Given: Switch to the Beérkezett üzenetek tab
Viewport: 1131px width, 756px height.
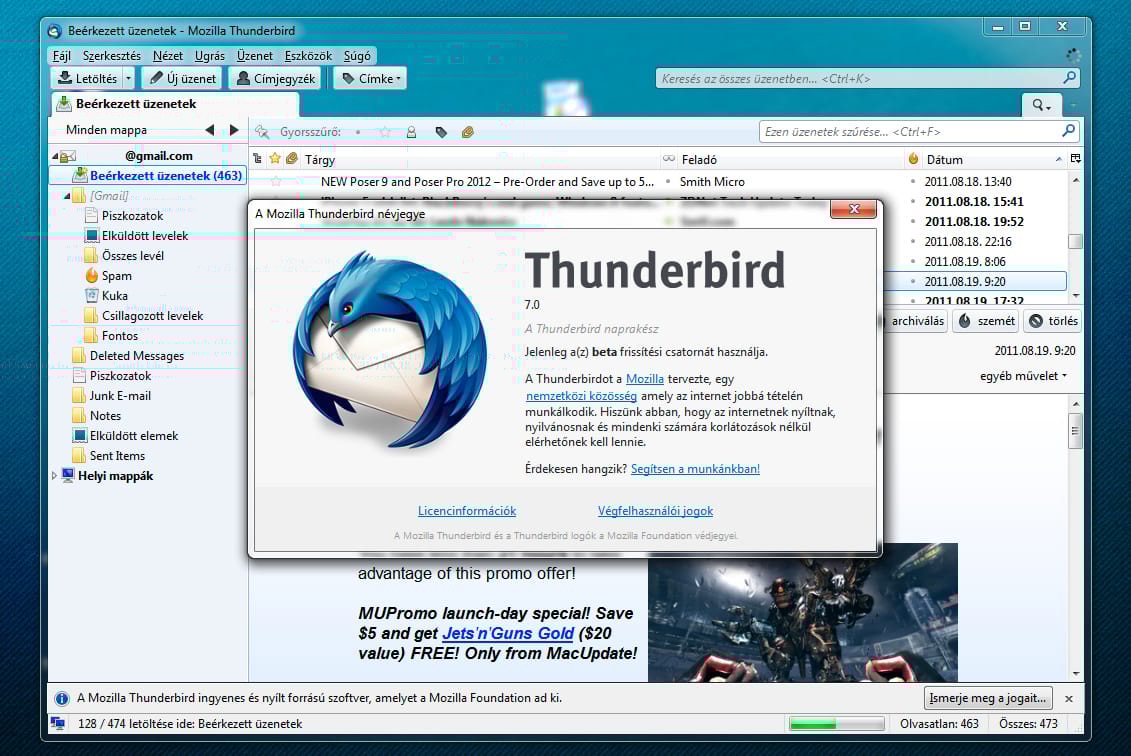Looking at the screenshot, I should click(x=175, y=104).
